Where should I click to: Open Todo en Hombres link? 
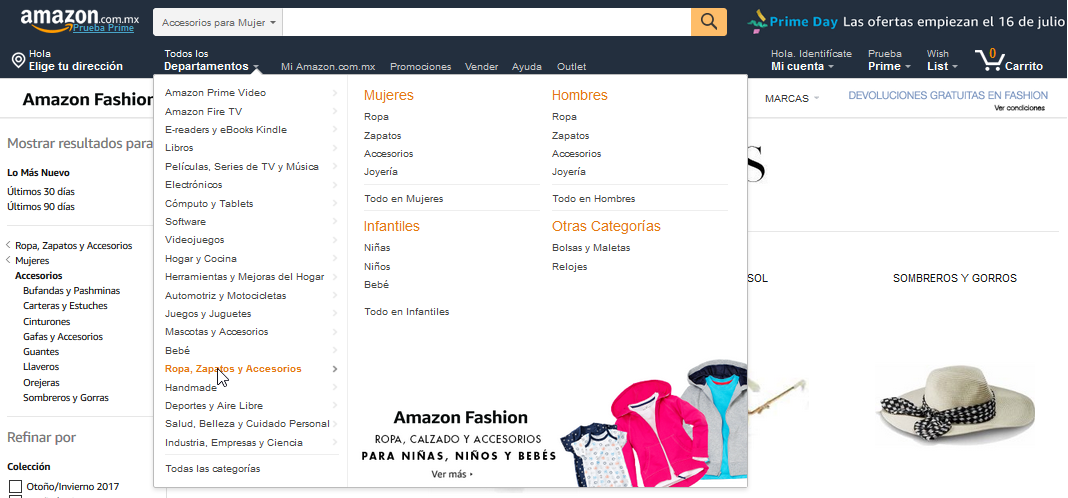[593, 199]
